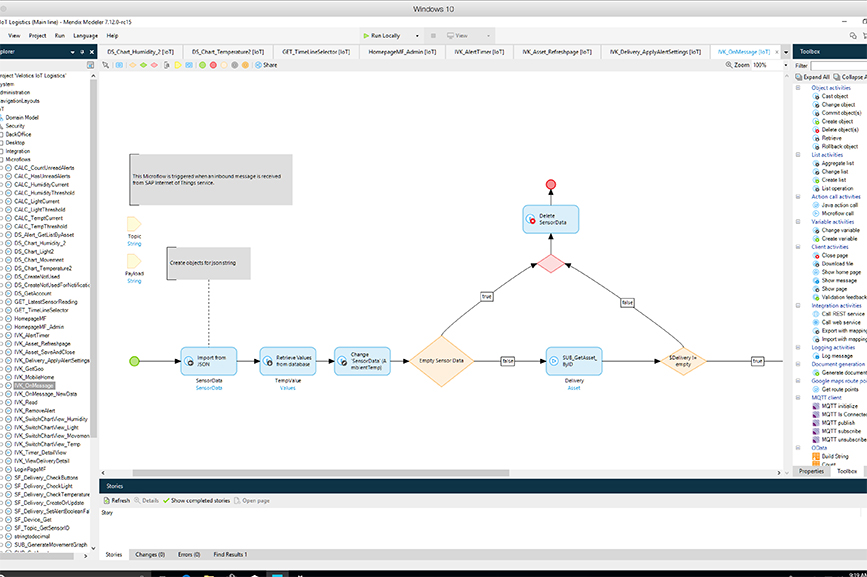Select the red end event on canvas

(x=551, y=185)
